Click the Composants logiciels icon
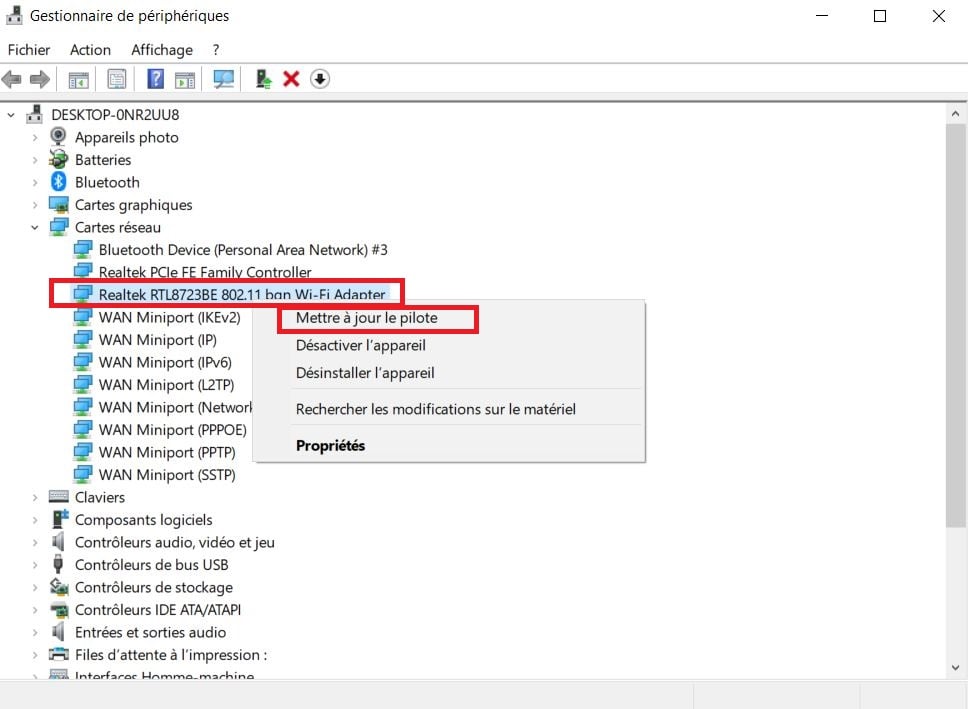 pos(59,519)
